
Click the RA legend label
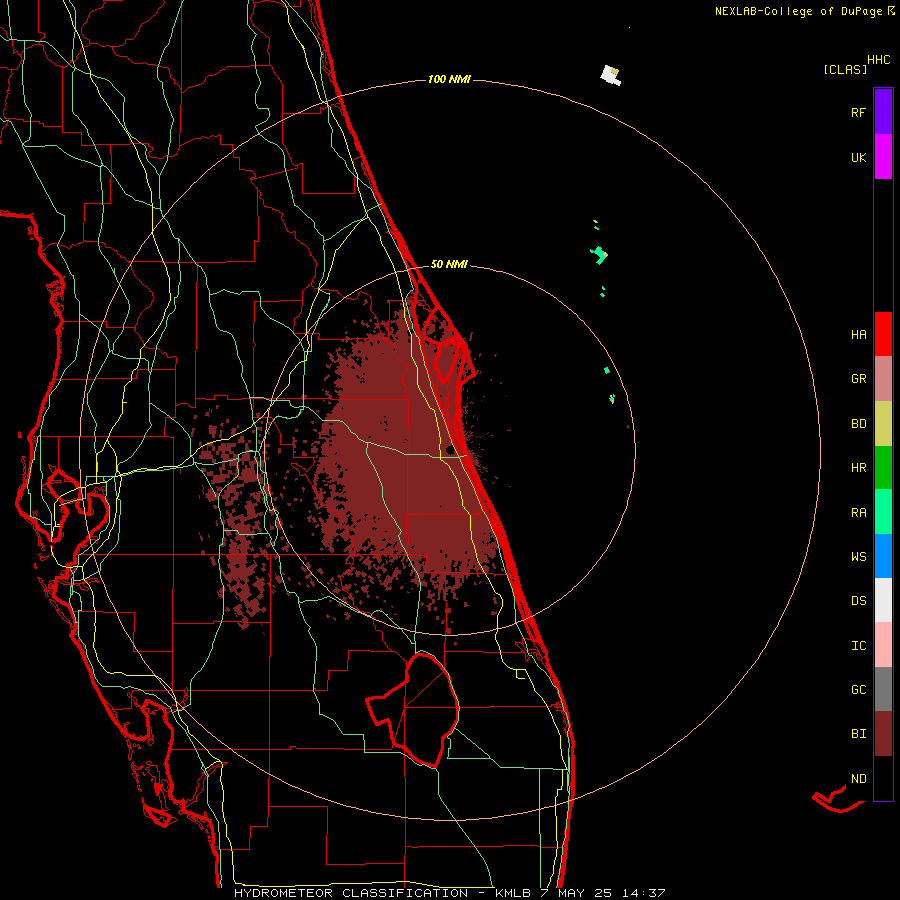(x=858, y=513)
